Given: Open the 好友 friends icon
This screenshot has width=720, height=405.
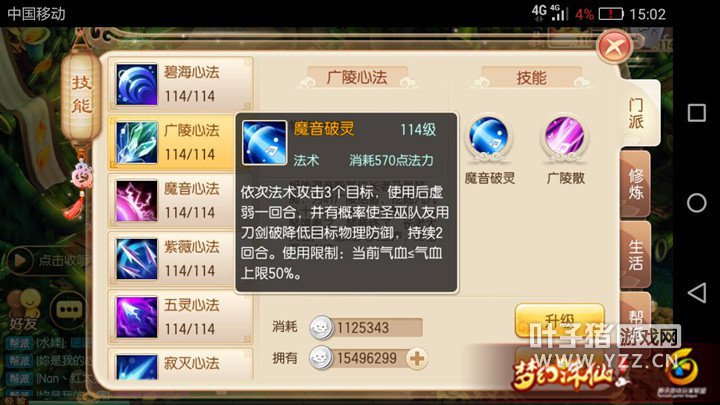Looking at the screenshot, I should click(x=24, y=310).
